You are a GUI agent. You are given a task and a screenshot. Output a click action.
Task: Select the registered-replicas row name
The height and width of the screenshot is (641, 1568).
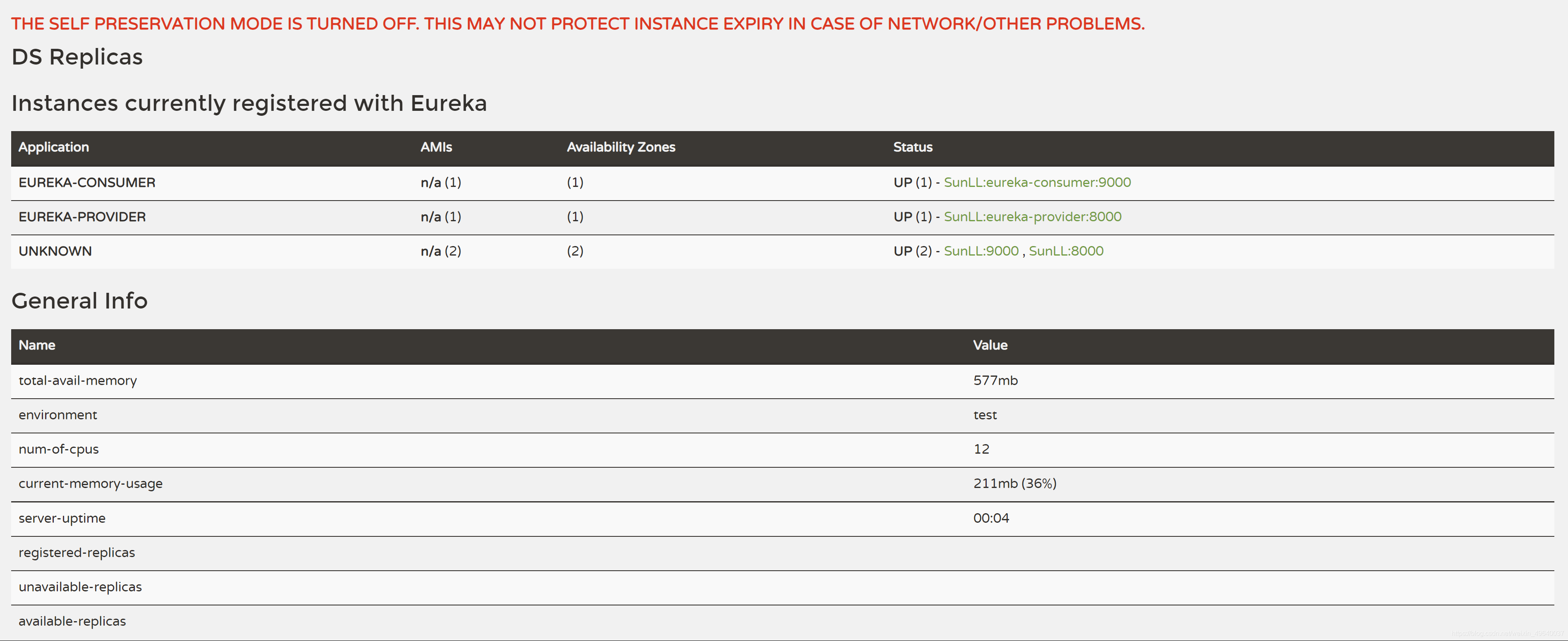(x=77, y=553)
